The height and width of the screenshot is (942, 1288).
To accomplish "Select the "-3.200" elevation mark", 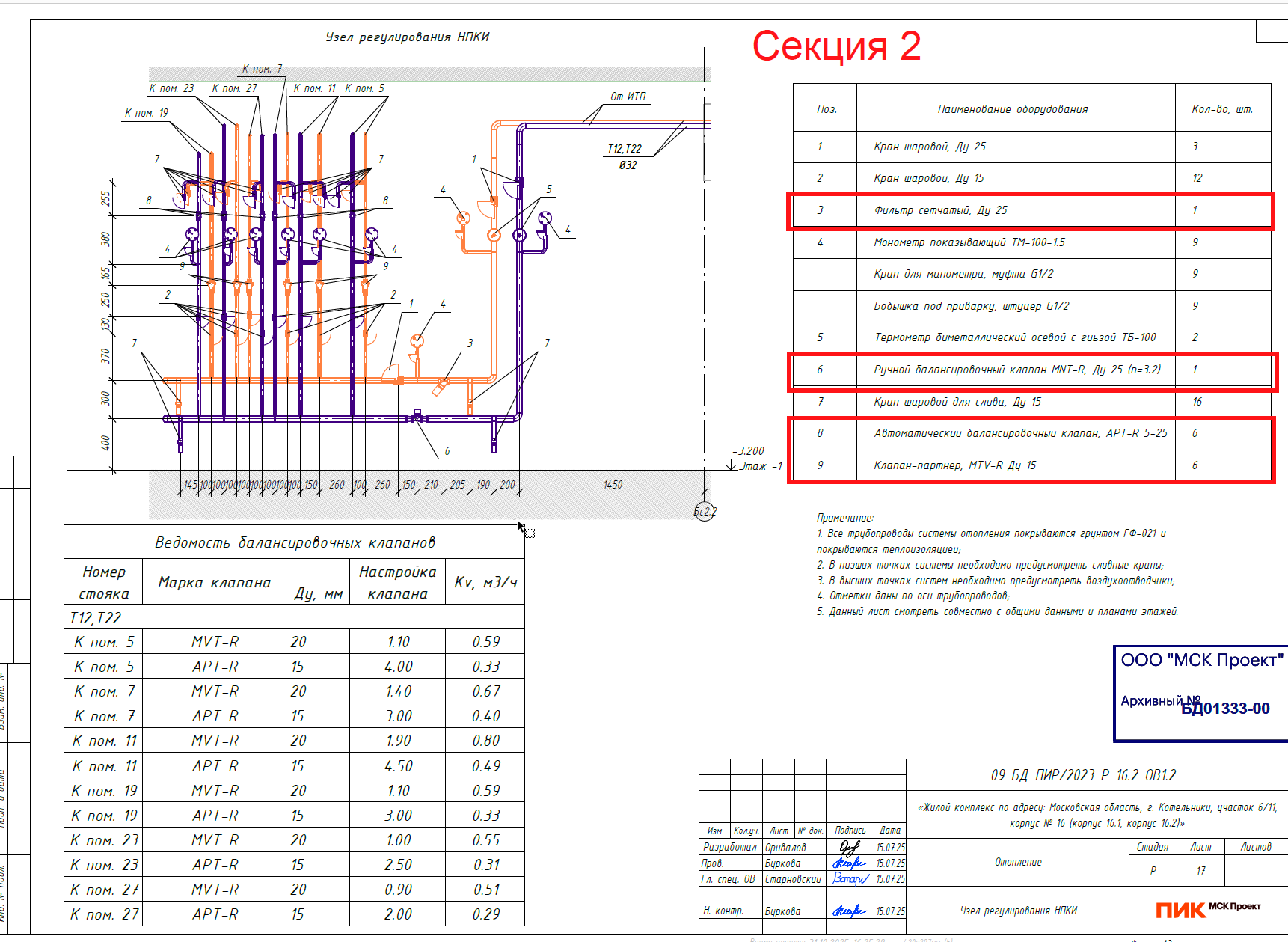I will coord(749,451).
